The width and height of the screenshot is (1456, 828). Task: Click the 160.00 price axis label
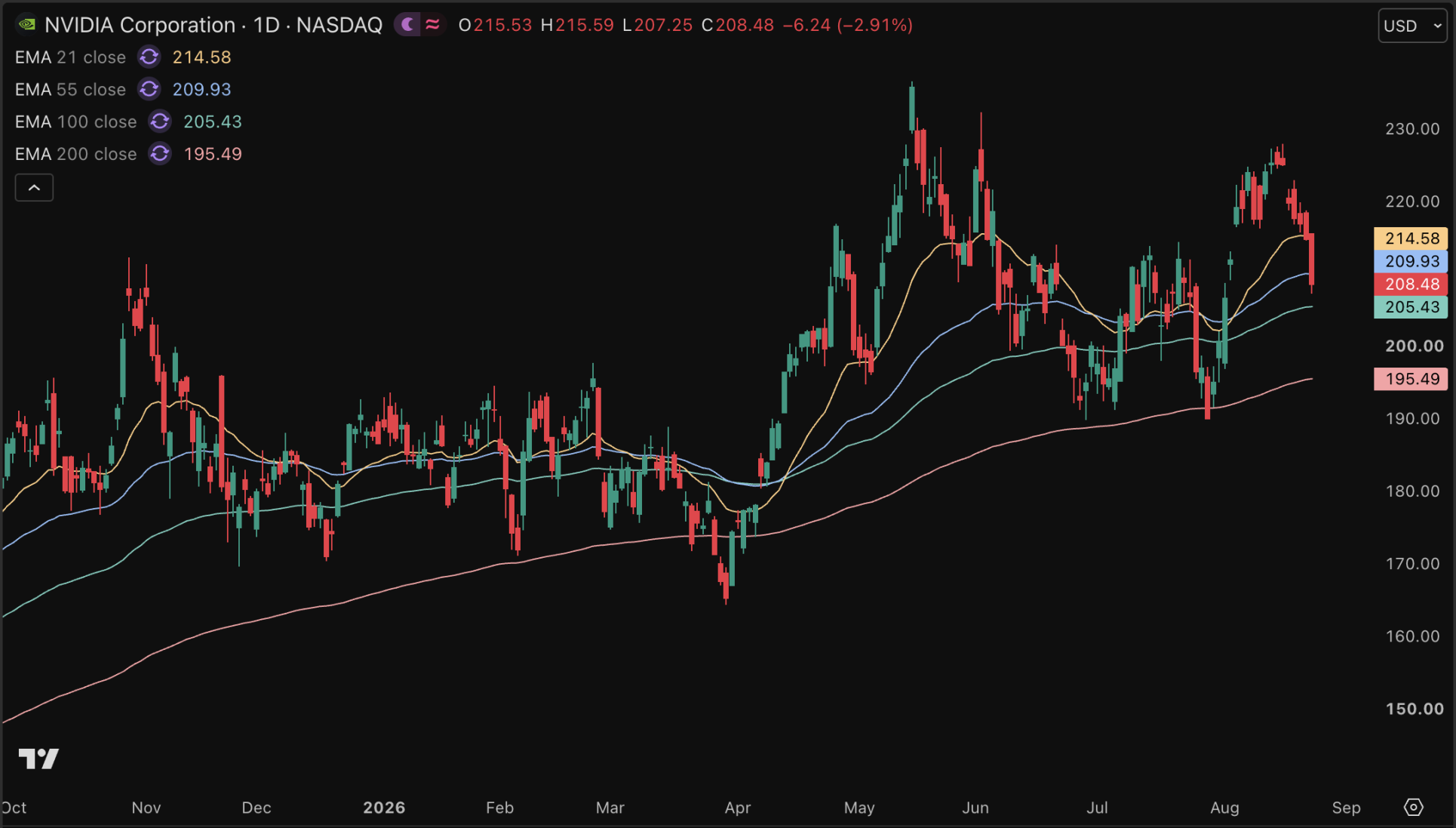(x=1412, y=636)
